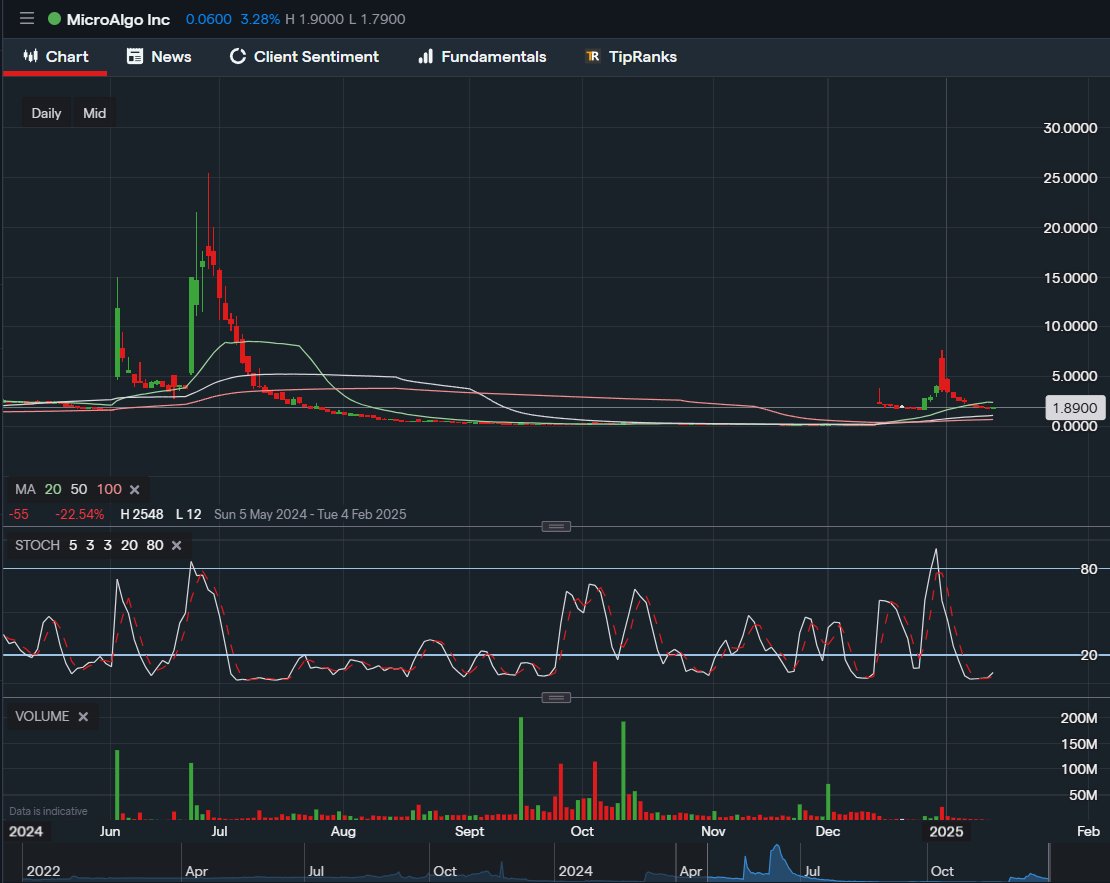
Task: Open the TipRanks tab
Action: [631, 57]
